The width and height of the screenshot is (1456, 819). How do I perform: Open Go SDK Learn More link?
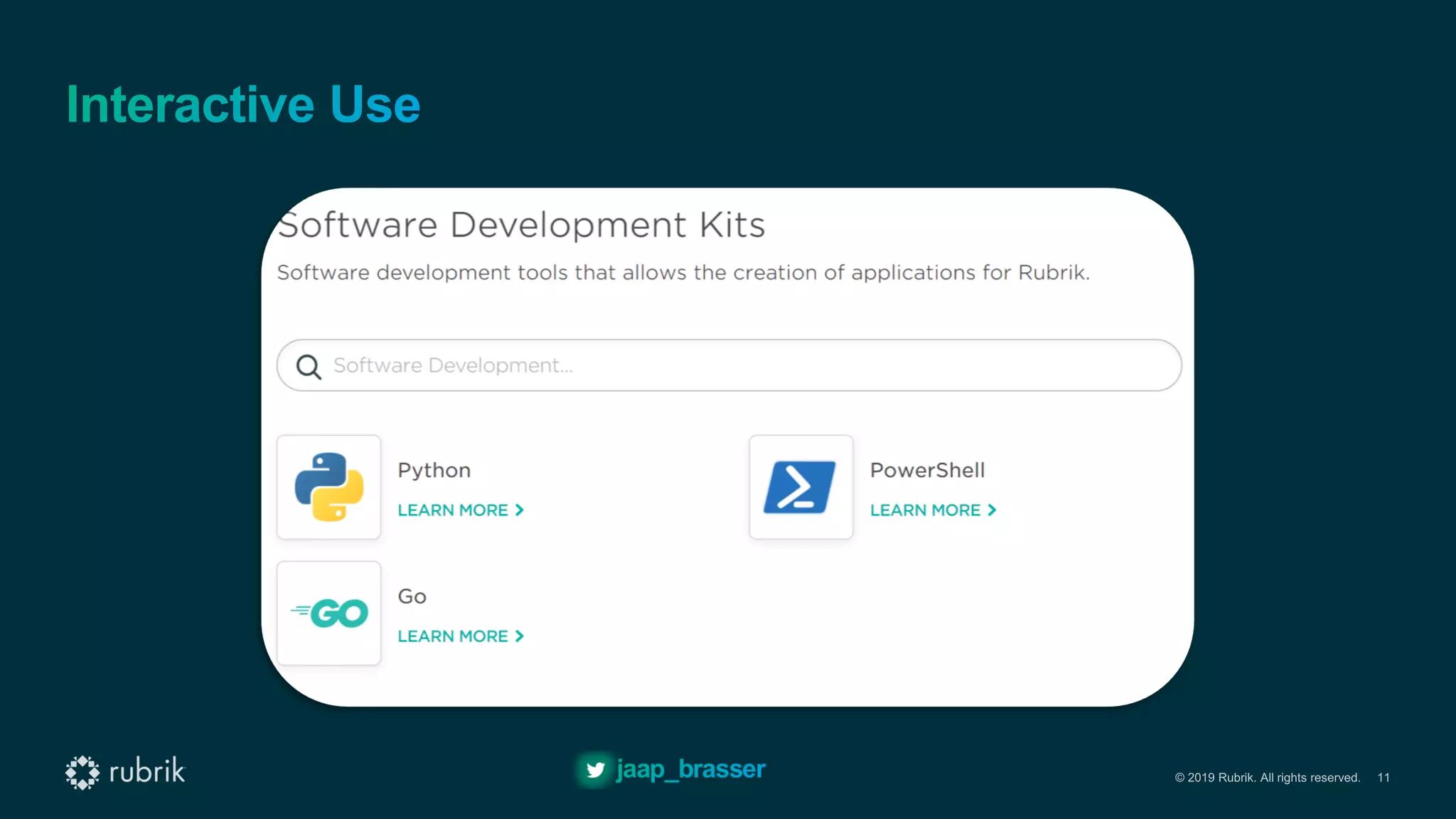pos(453,636)
